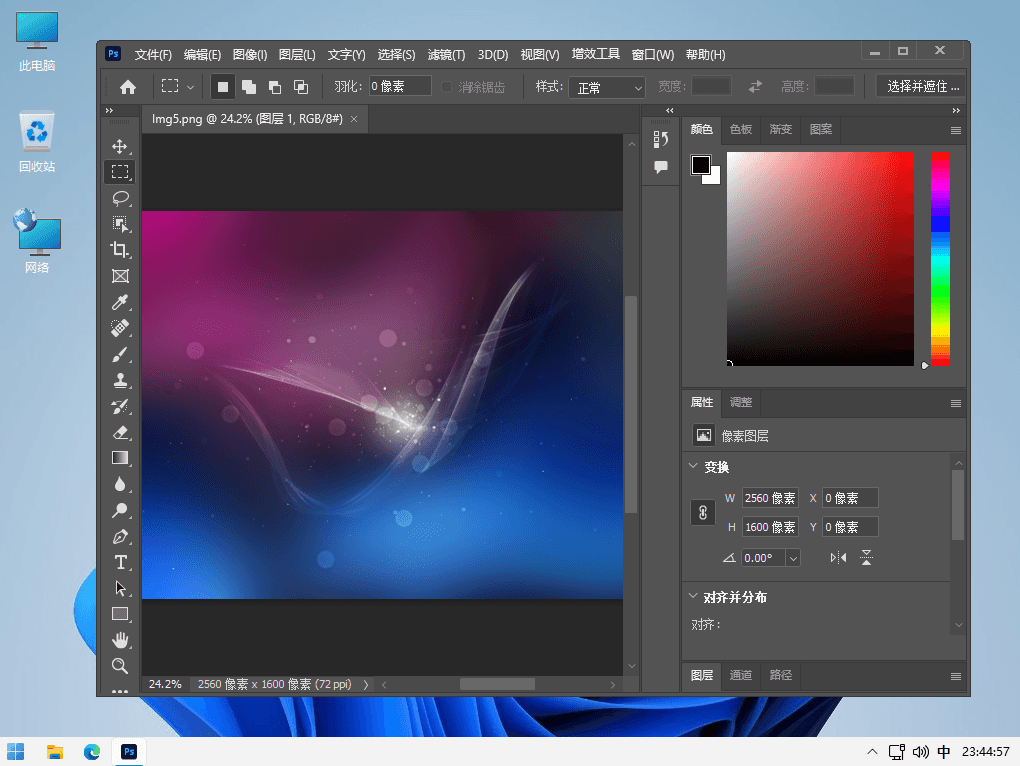The width and height of the screenshot is (1020, 766).
Task: Open the History panel icon
Action: [661, 139]
